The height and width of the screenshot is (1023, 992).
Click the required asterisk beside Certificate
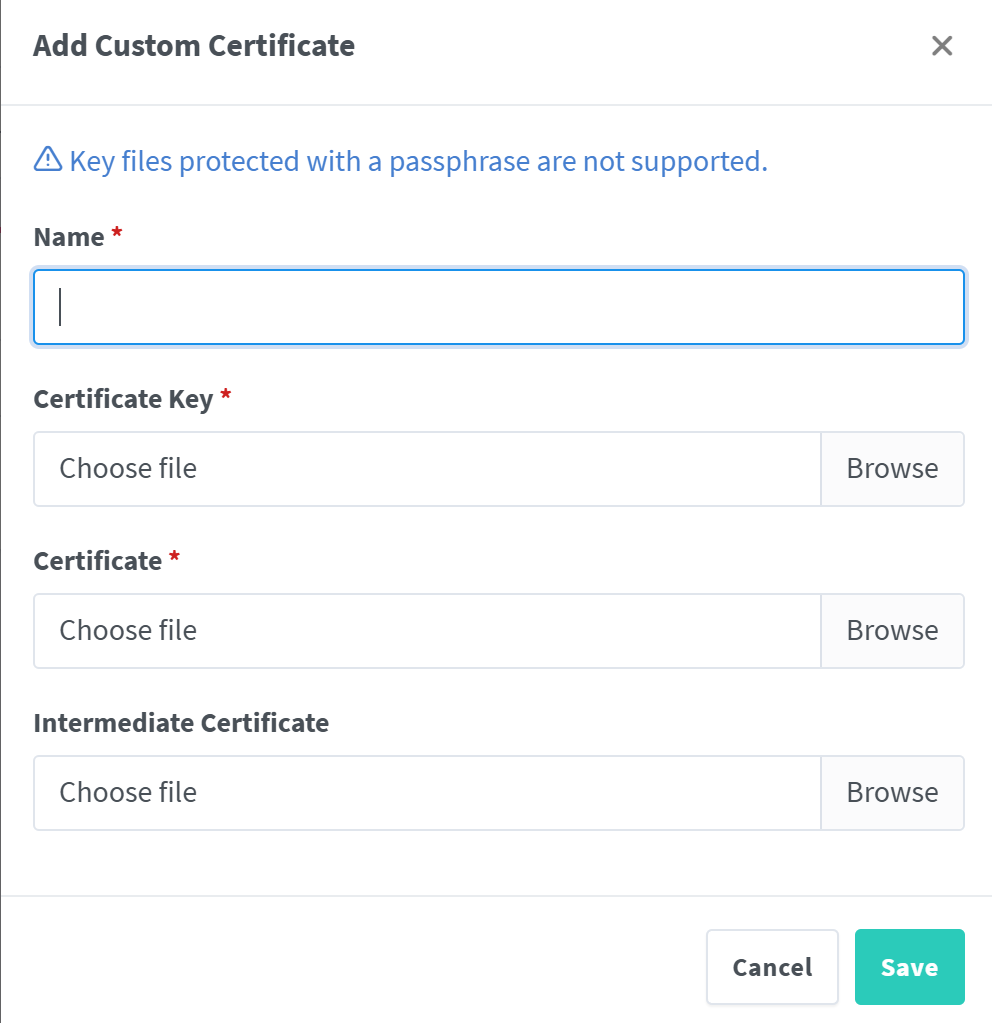[174, 557]
